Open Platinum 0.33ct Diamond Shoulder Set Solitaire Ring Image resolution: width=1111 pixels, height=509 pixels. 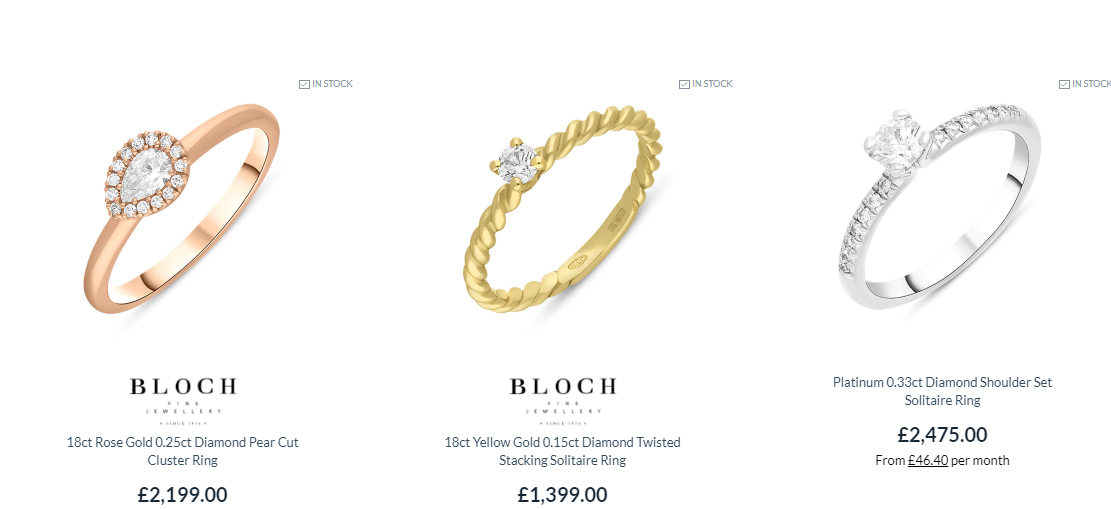click(x=942, y=391)
